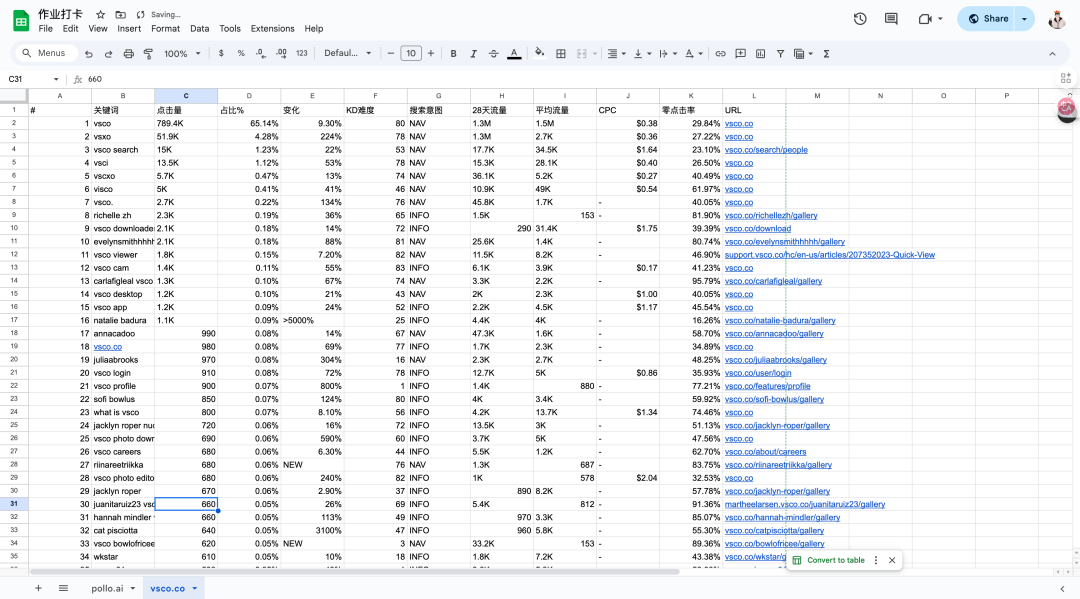Open the Format menu

click(165, 29)
